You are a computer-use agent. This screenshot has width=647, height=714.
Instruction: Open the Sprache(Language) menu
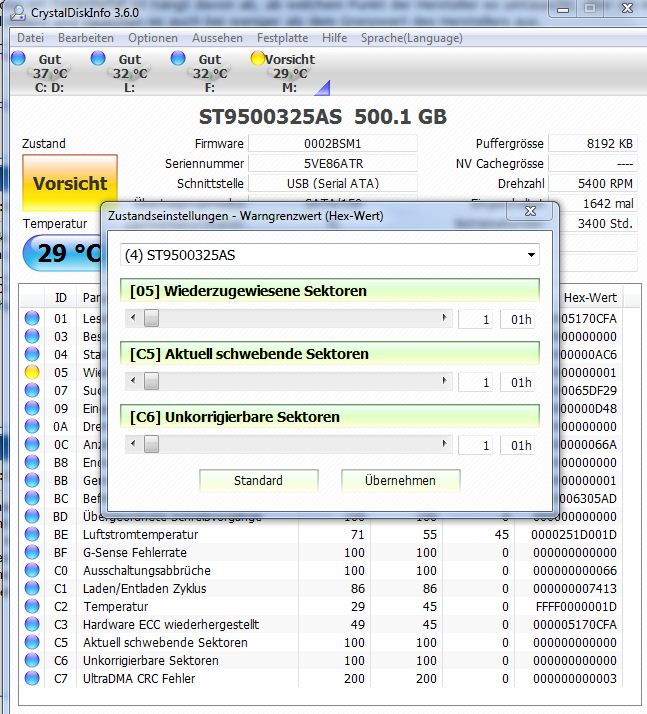[x=412, y=38]
